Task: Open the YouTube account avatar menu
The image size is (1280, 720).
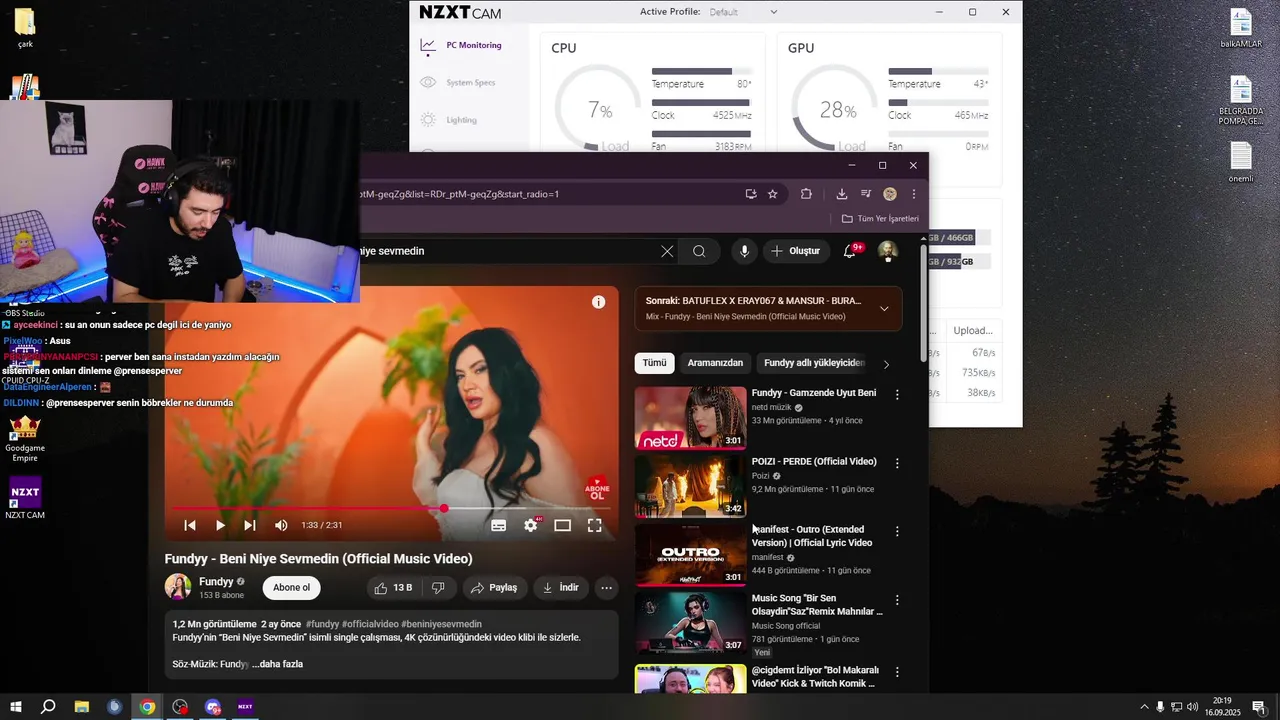Action: (888, 251)
